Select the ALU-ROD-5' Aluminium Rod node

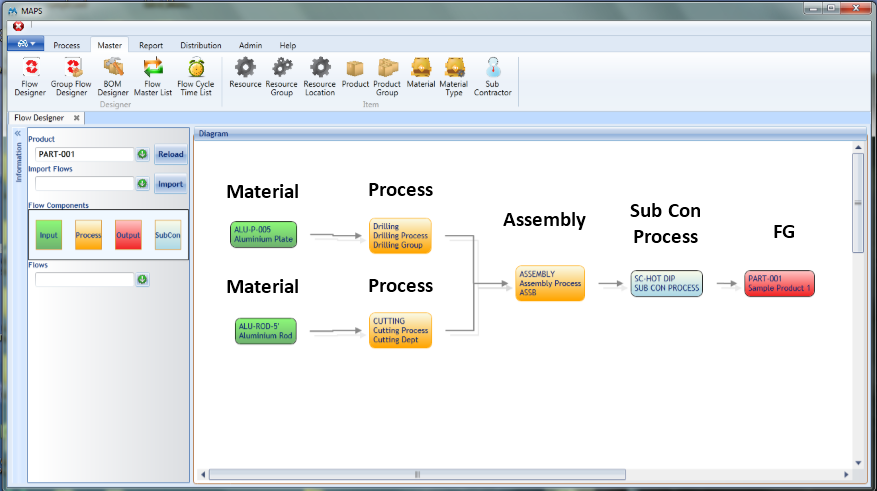[x=266, y=331]
